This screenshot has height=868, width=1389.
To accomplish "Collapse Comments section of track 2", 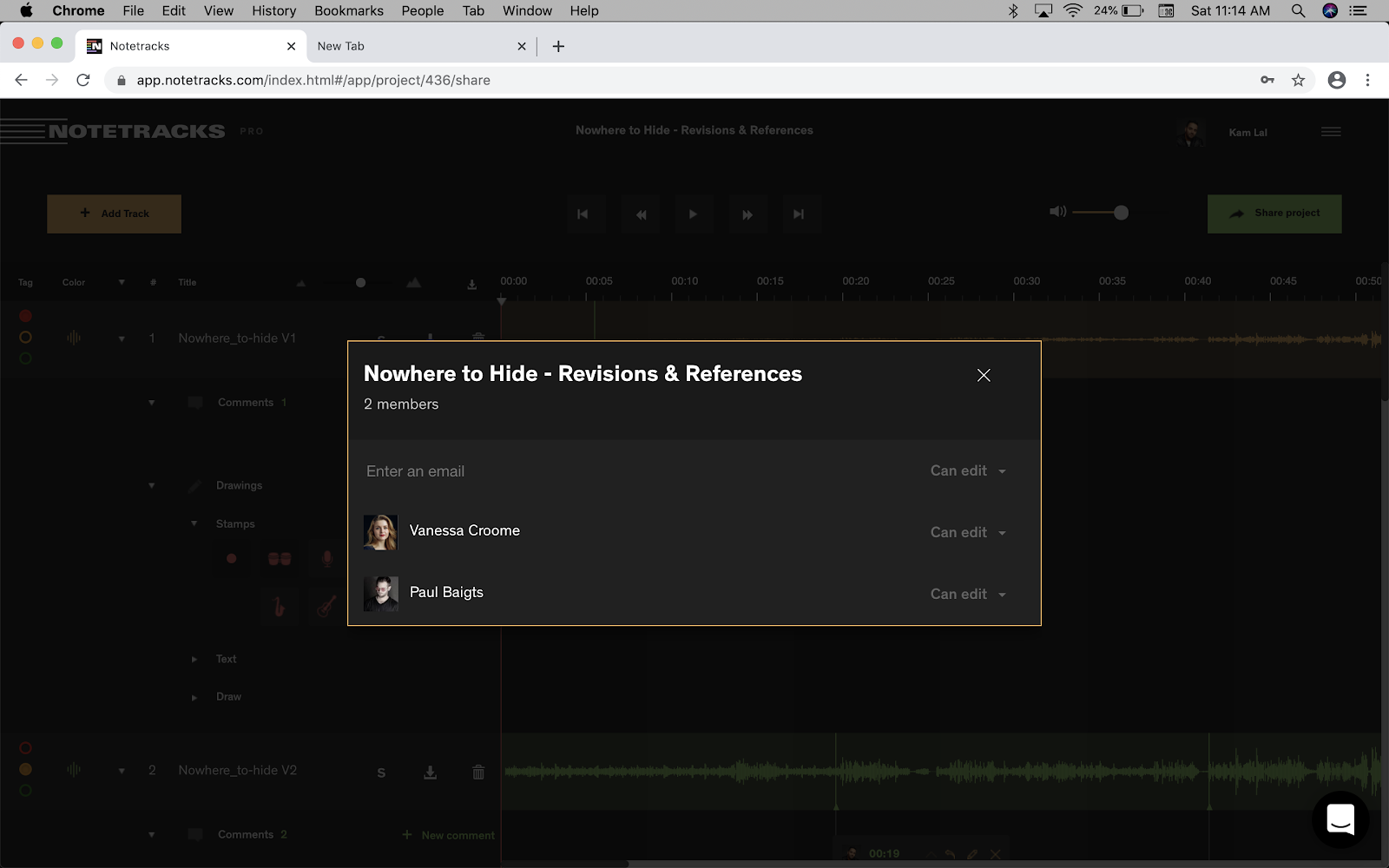I will (151, 835).
